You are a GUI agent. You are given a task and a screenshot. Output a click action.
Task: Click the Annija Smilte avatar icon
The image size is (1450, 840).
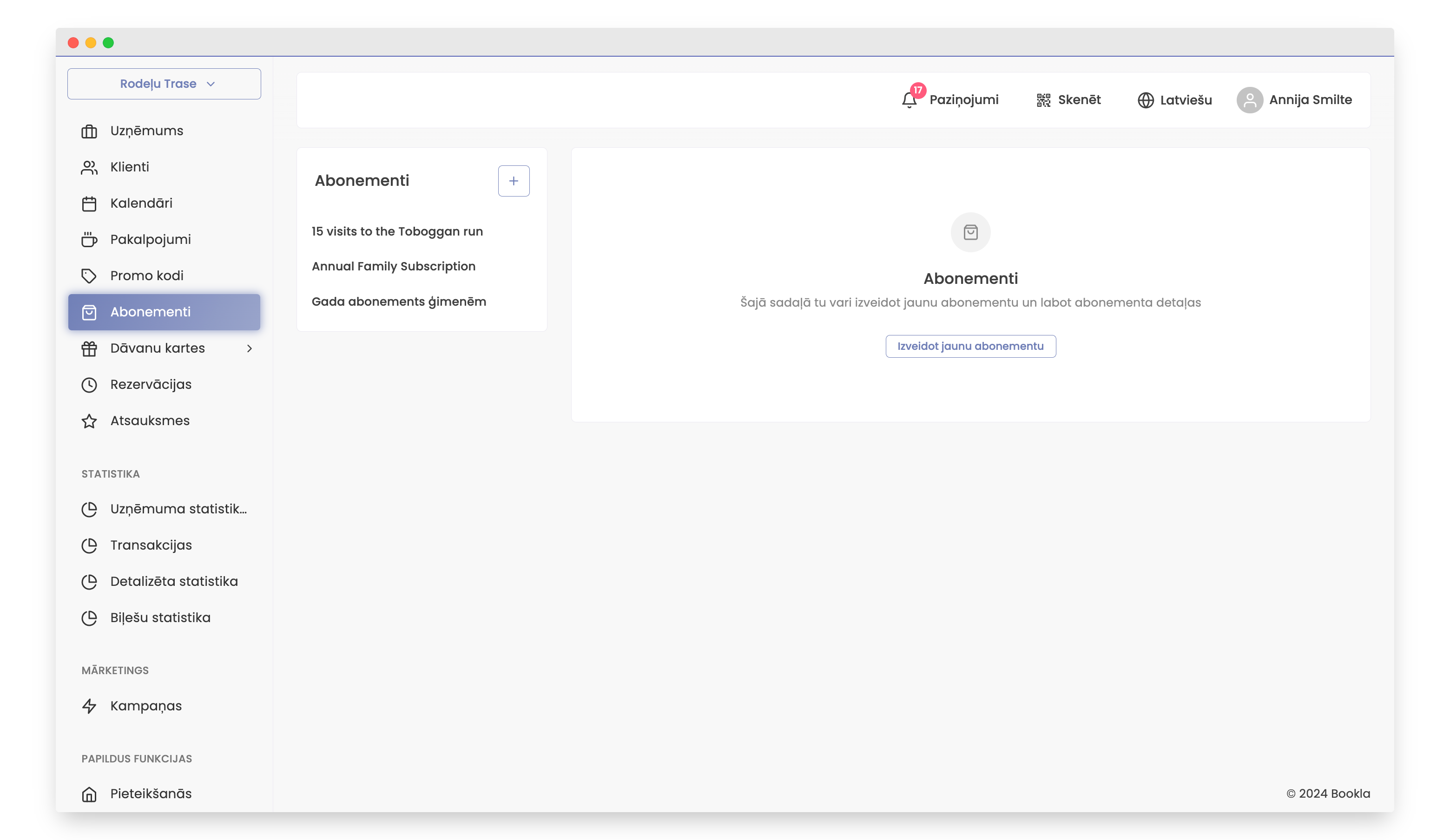click(x=1249, y=100)
